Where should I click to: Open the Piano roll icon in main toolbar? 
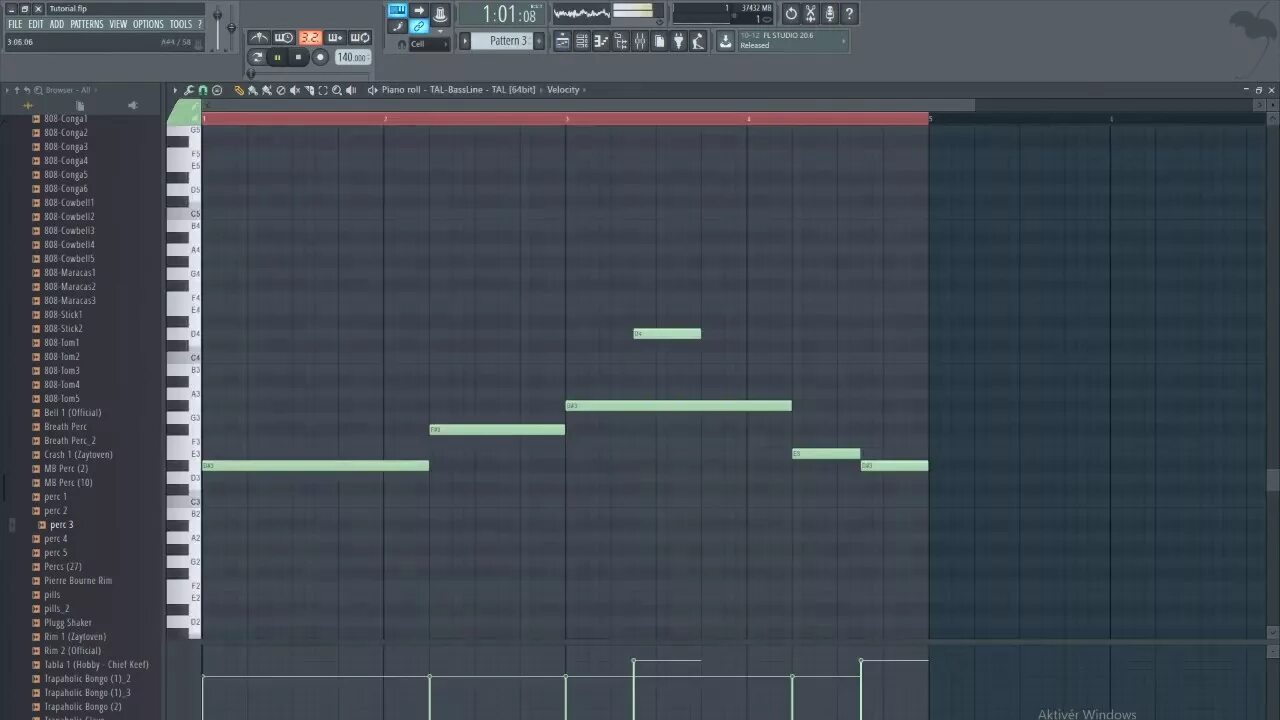[601, 41]
